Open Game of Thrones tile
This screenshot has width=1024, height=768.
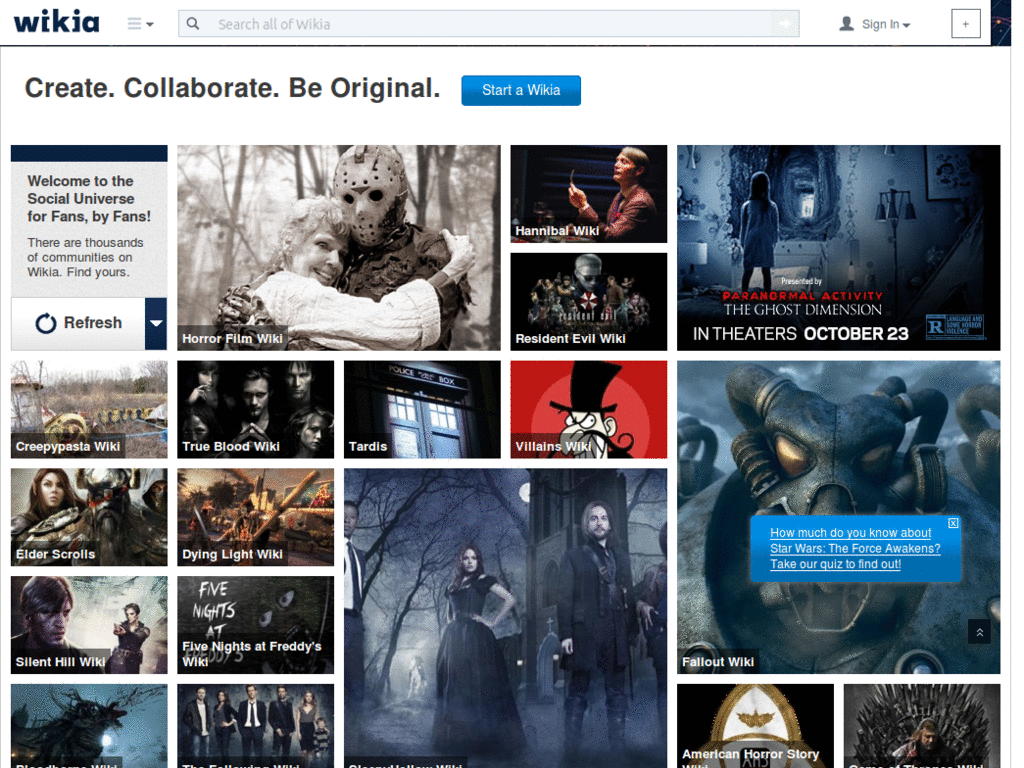921,726
